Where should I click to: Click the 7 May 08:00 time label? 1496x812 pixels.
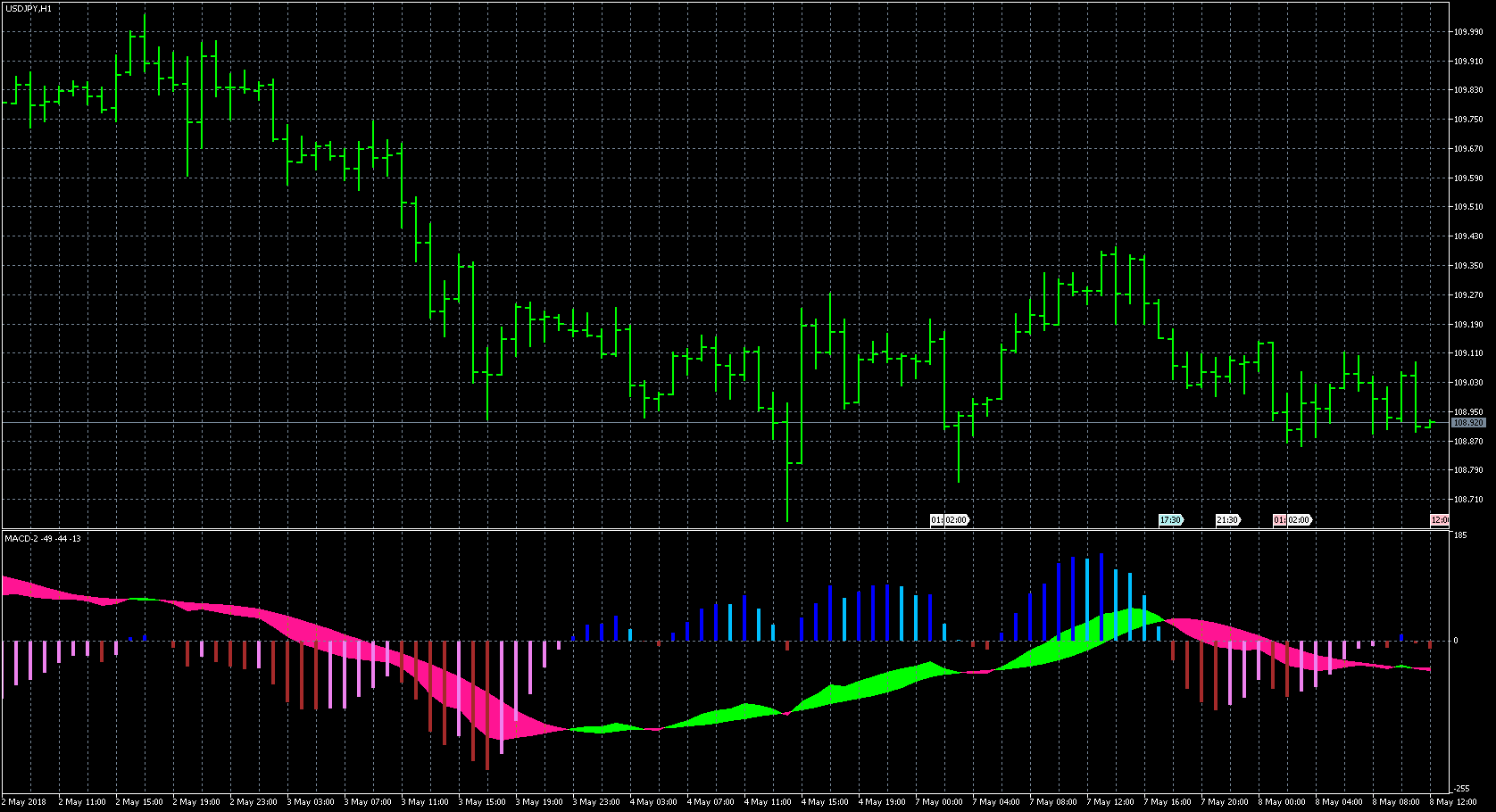(x=1053, y=802)
